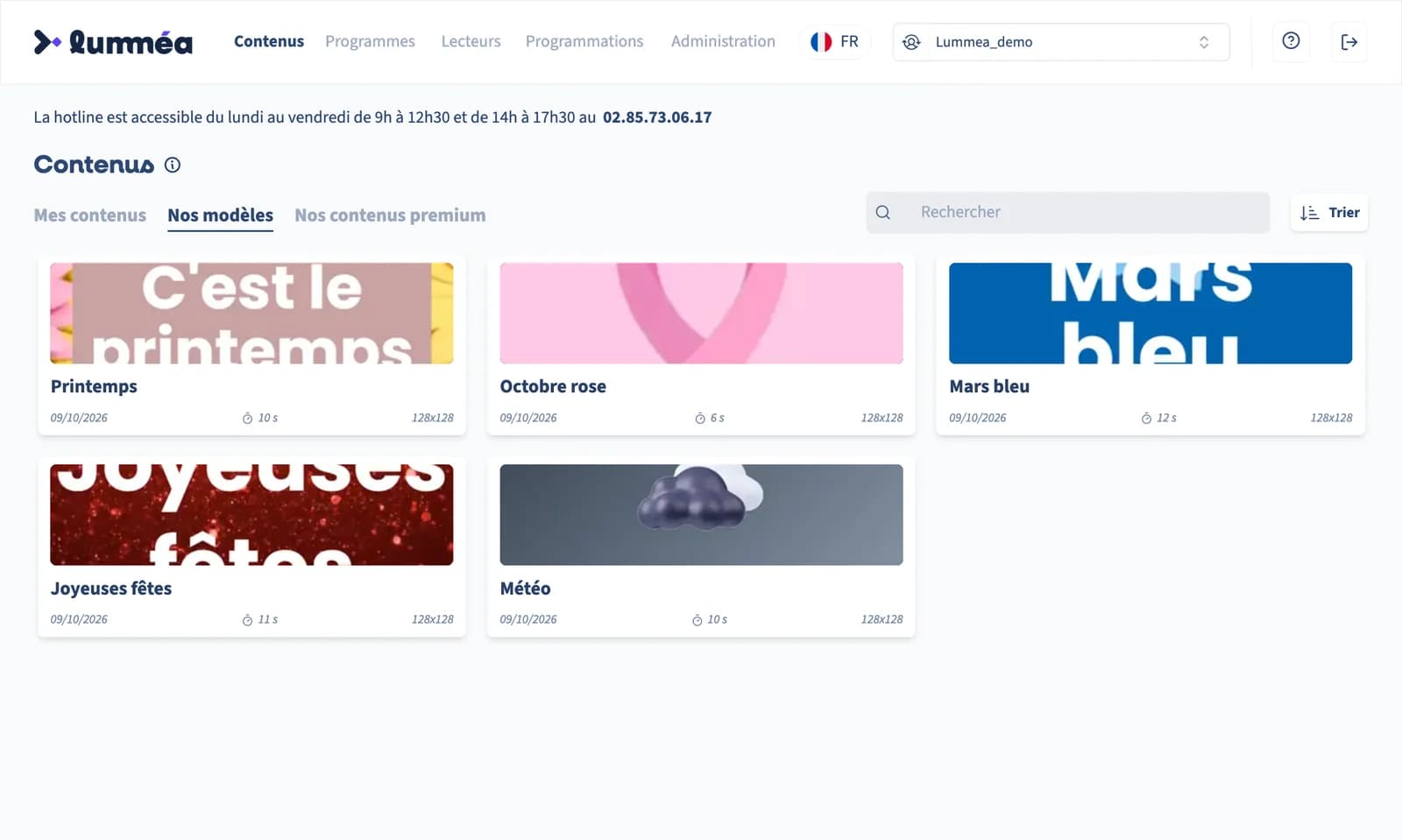Click the Mars bleu card title
The image size is (1402, 840).
click(989, 386)
